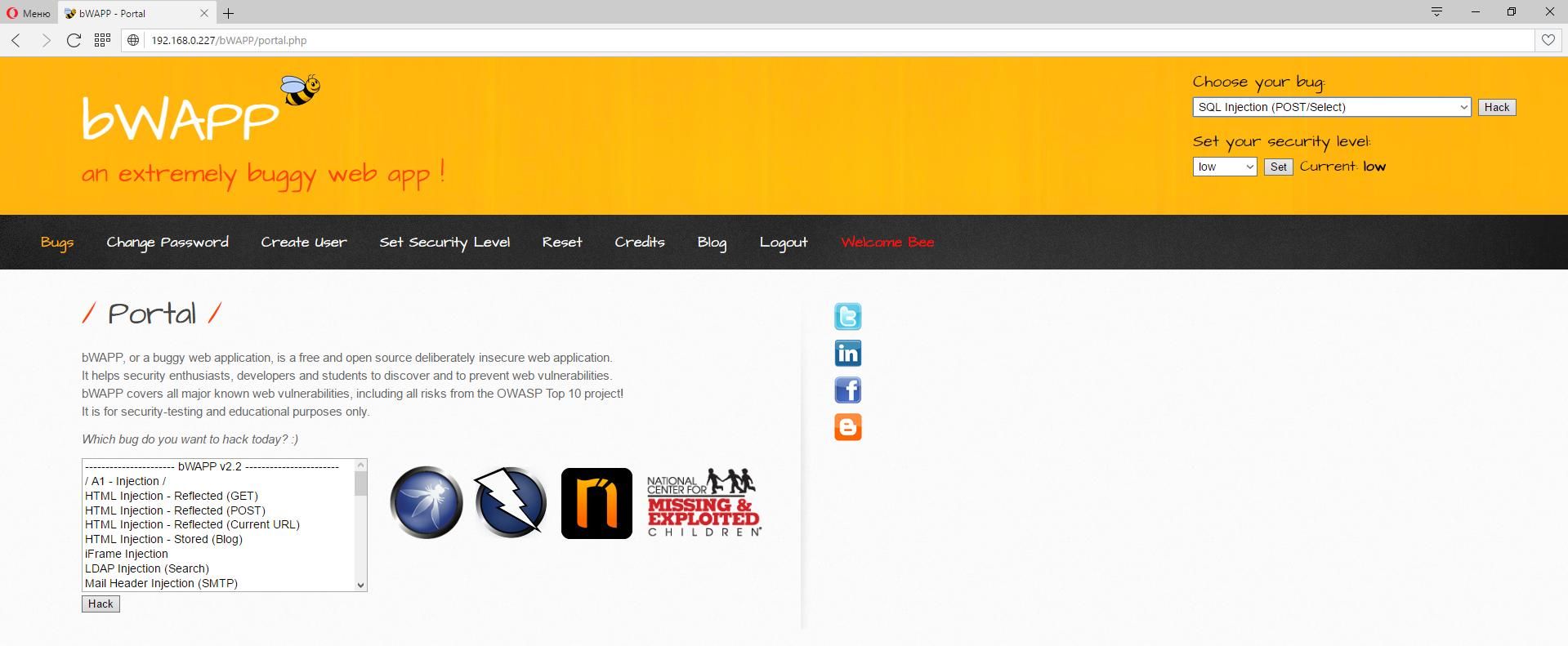The height and width of the screenshot is (646, 1568).
Task: Click the Netsparker orange logo
Action: click(x=596, y=503)
